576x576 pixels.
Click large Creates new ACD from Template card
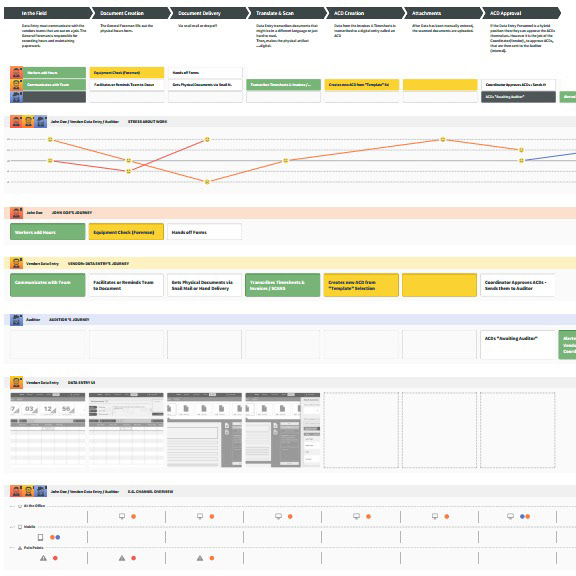click(x=361, y=285)
